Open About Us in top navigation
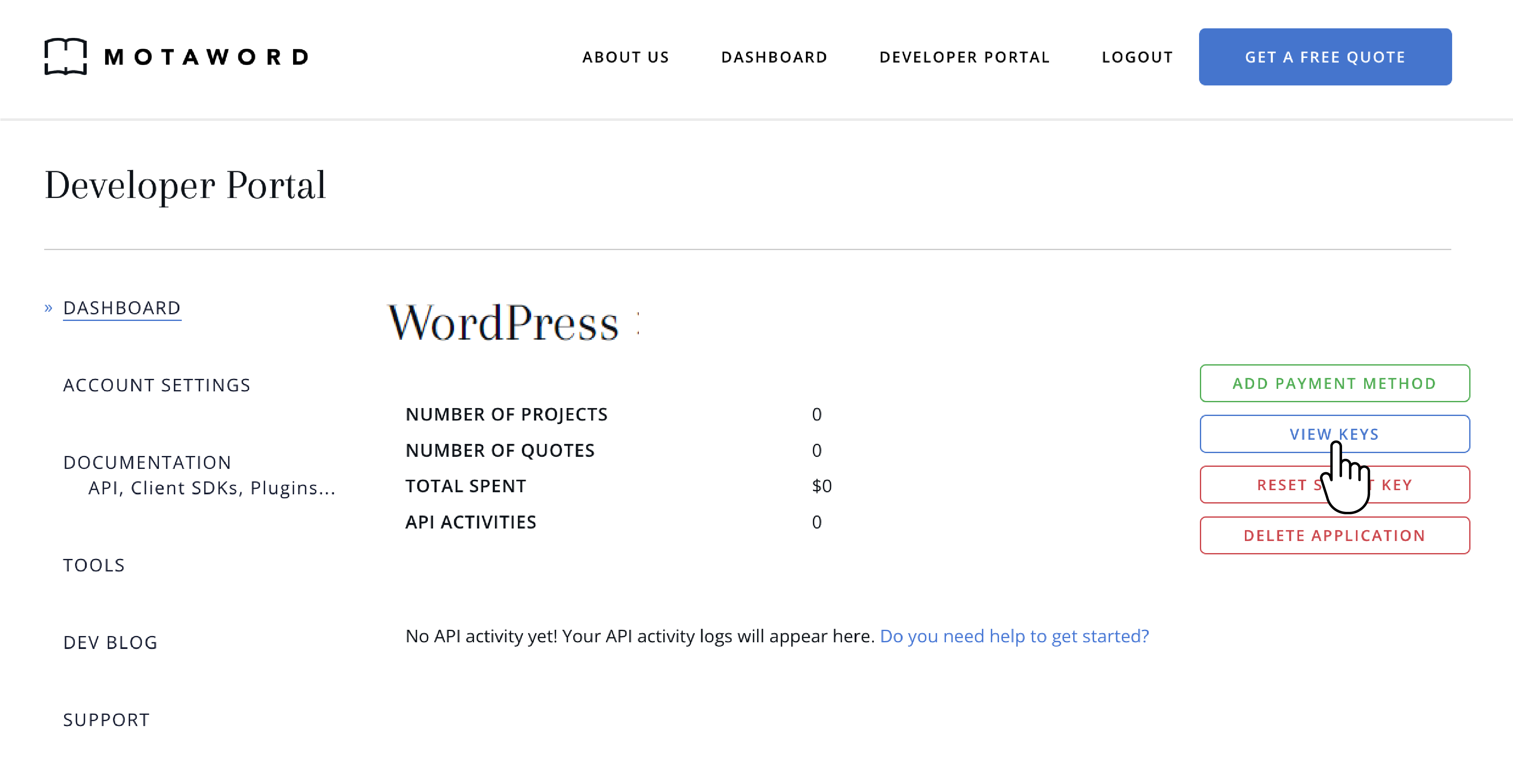Screen dimensions: 1513x784 tap(625, 57)
